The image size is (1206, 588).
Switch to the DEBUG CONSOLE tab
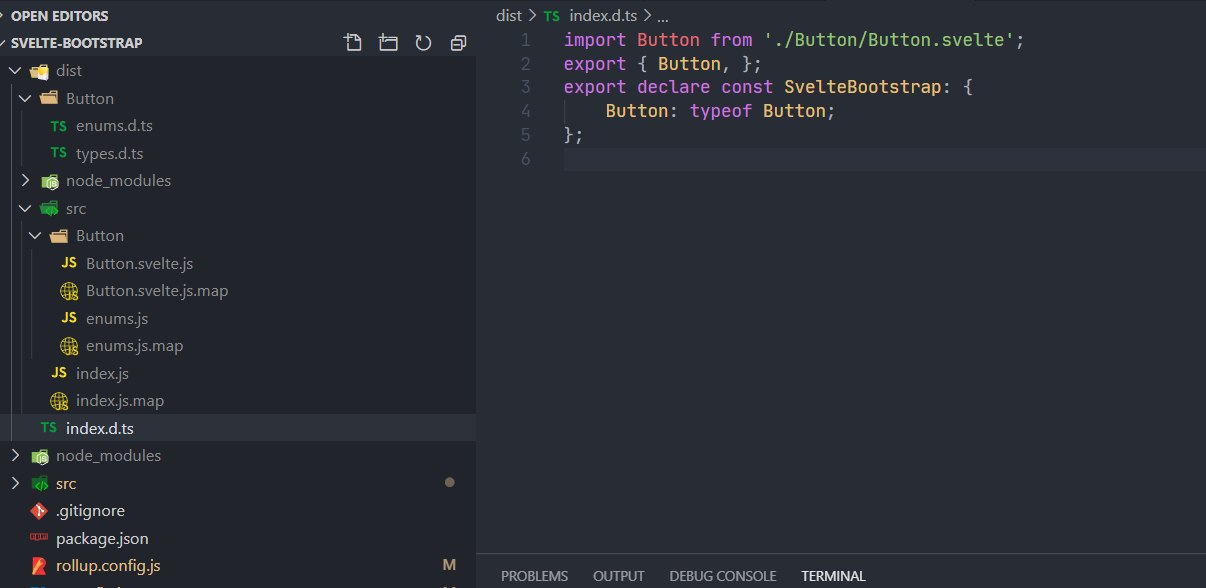pyautogui.click(x=723, y=576)
